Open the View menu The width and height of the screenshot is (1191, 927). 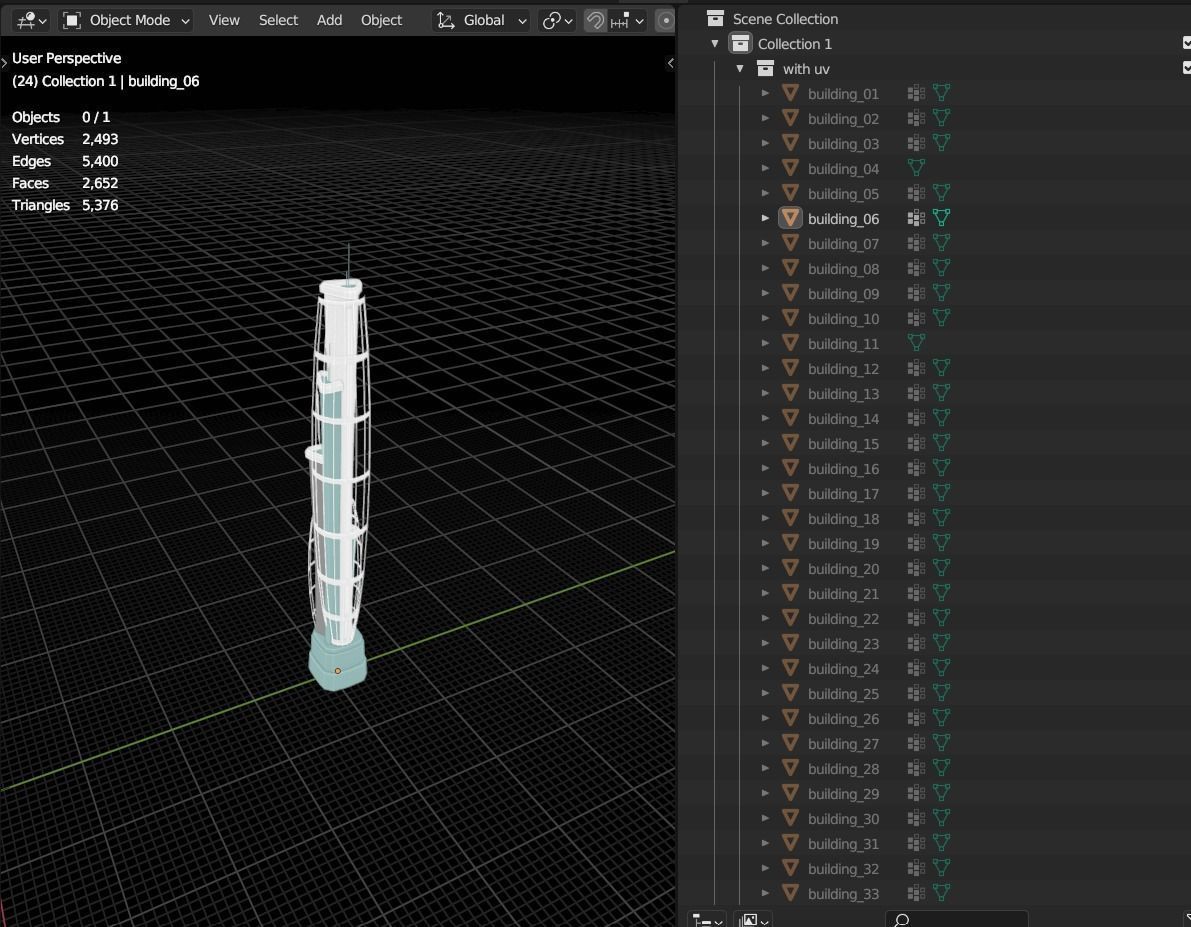224,21
